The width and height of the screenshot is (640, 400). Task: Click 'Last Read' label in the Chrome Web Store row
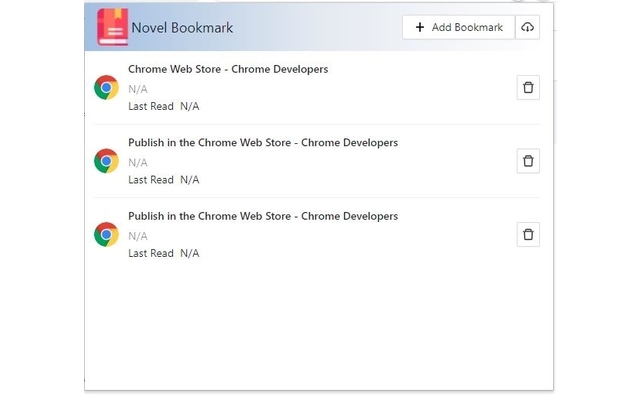click(x=151, y=106)
